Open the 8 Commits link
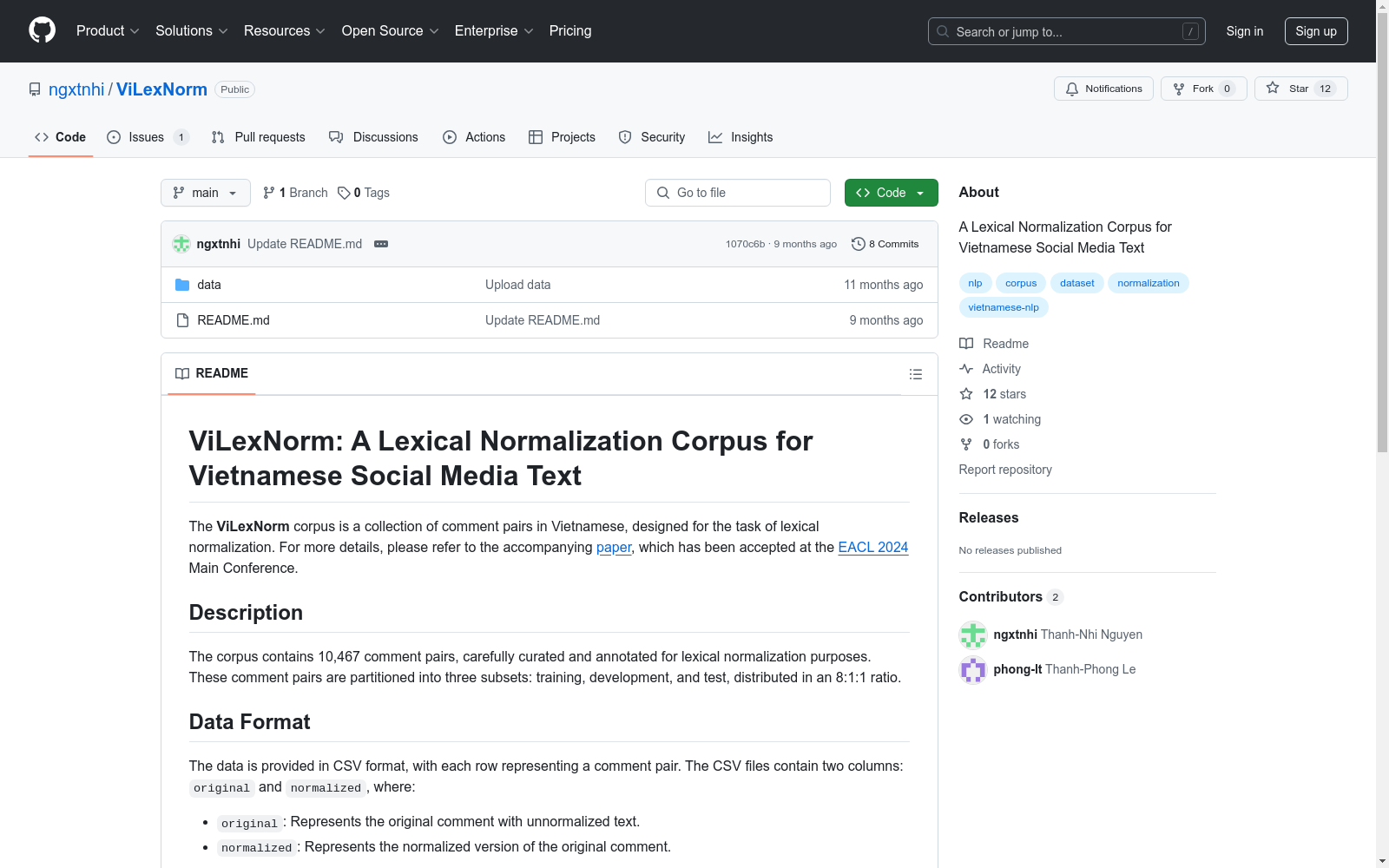 coord(885,244)
